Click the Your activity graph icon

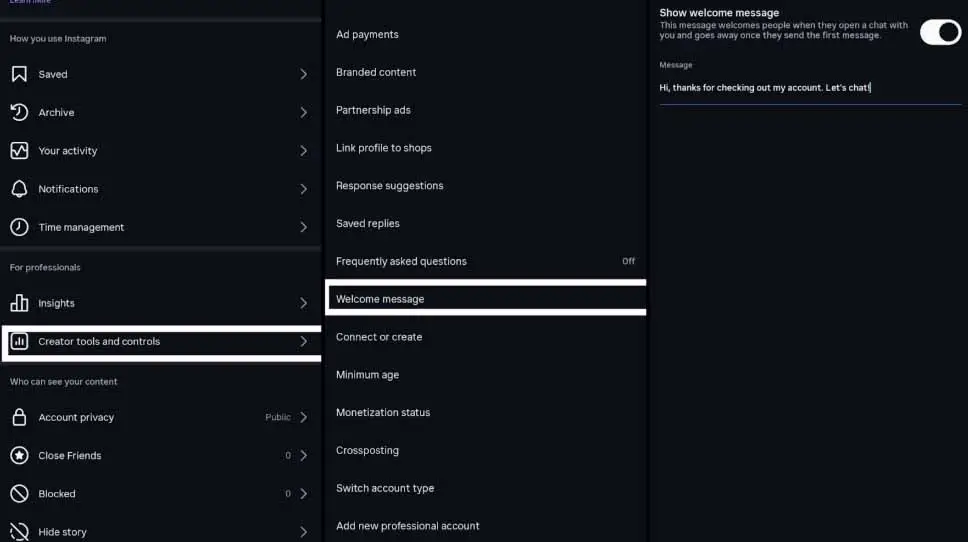pos(19,151)
